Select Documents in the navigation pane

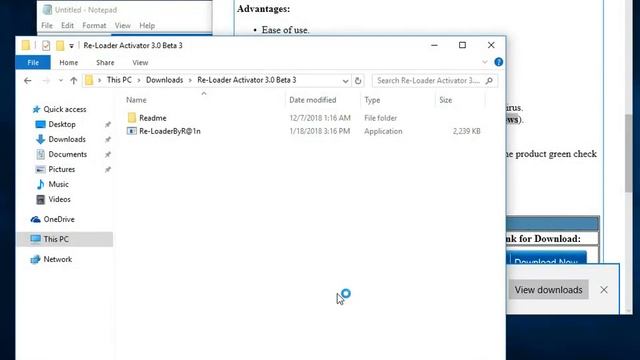coord(68,154)
